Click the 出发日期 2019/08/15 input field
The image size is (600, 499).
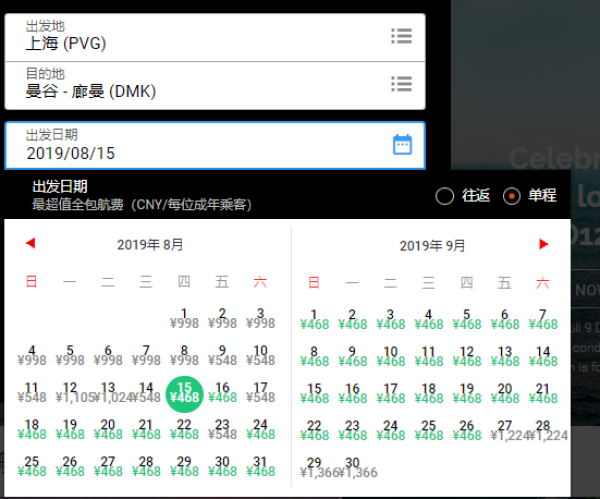click(x=215, y=145)
